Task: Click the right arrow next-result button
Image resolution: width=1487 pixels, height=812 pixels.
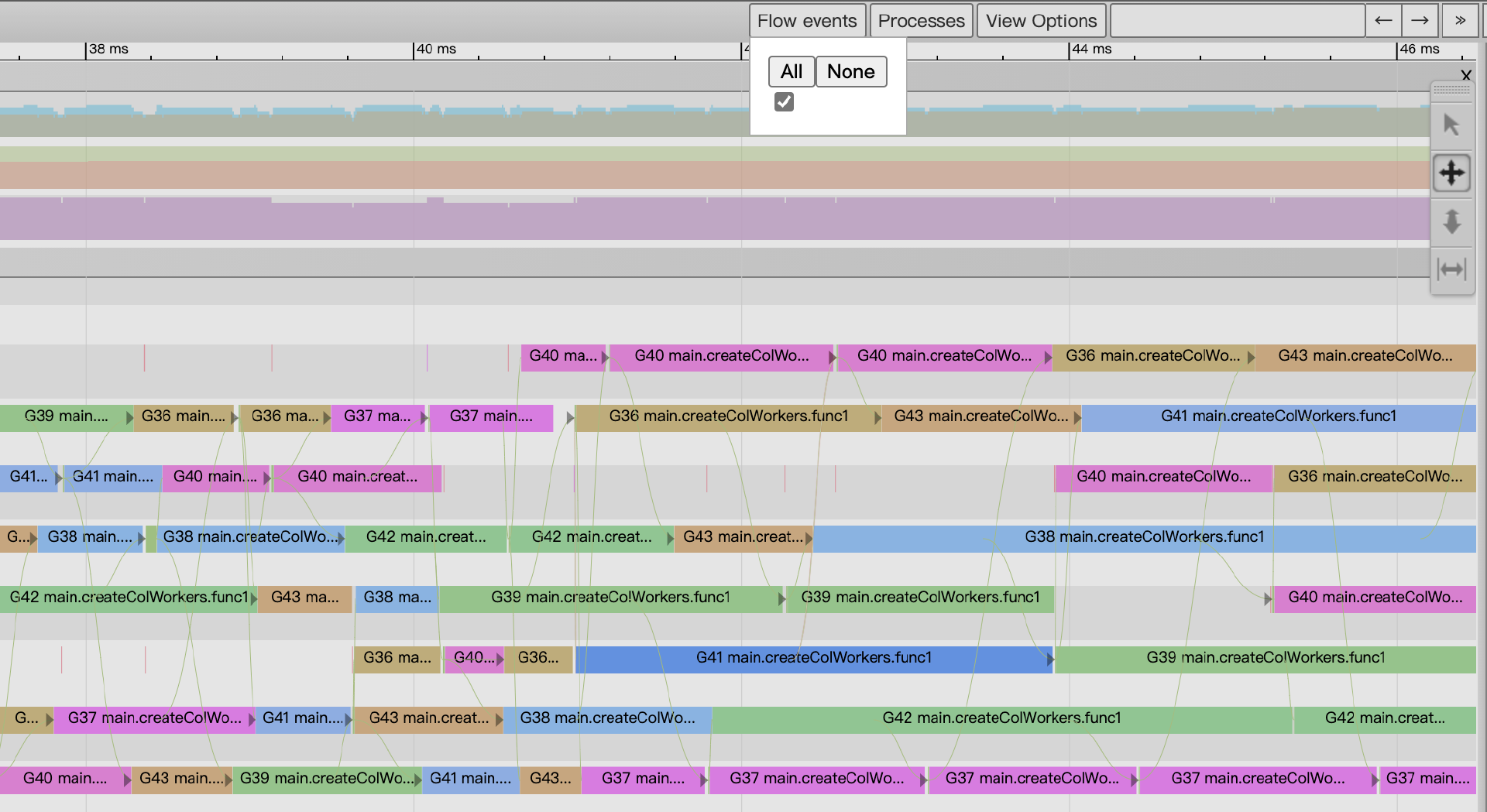Action: [1420, 21]
